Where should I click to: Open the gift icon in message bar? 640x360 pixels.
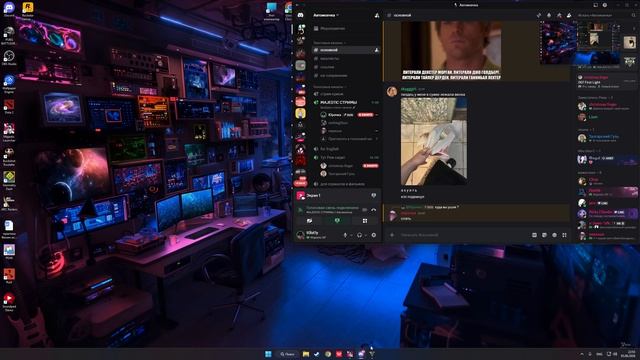[534, 235]
